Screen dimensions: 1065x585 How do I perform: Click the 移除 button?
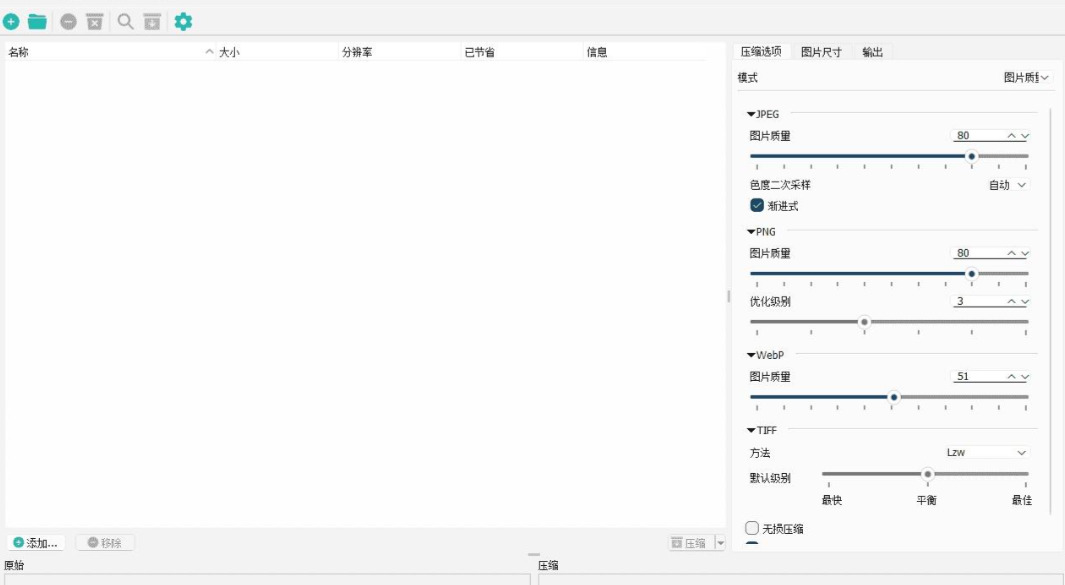pyautogui.click(x=105, y=543)
